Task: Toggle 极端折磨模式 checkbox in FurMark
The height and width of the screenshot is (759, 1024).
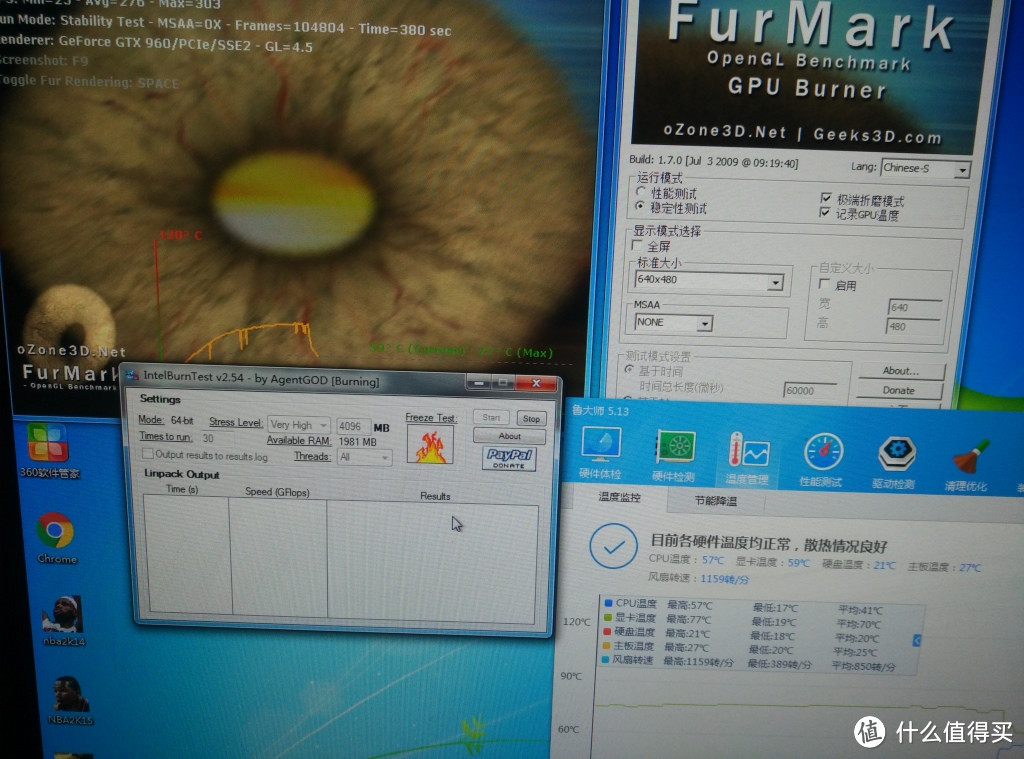Action: pyautogui.click(x=825, y=198)
